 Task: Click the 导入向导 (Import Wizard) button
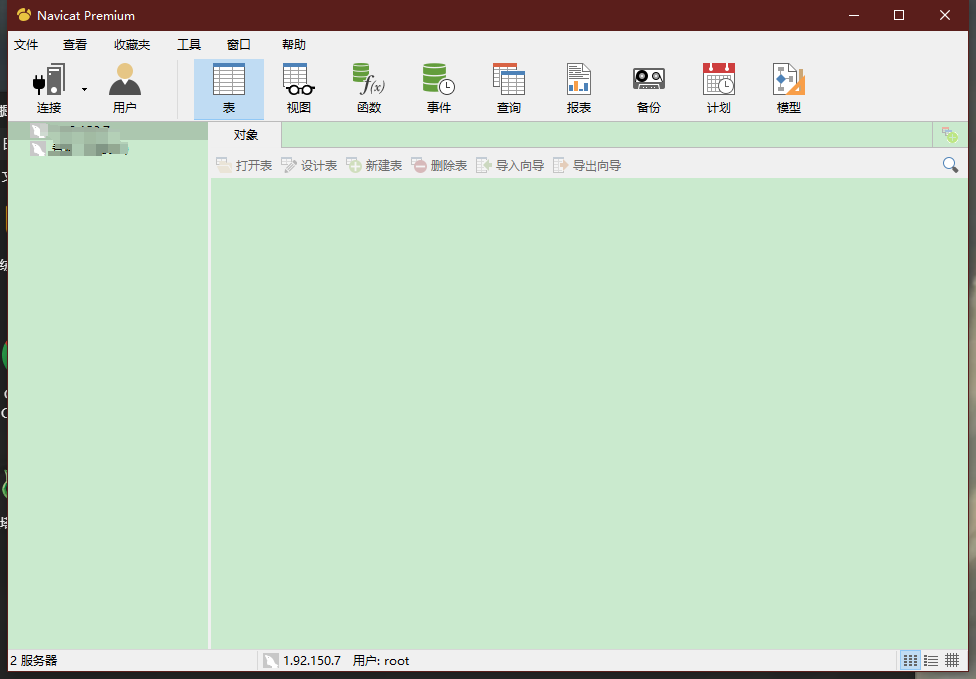tap(510, 165)
